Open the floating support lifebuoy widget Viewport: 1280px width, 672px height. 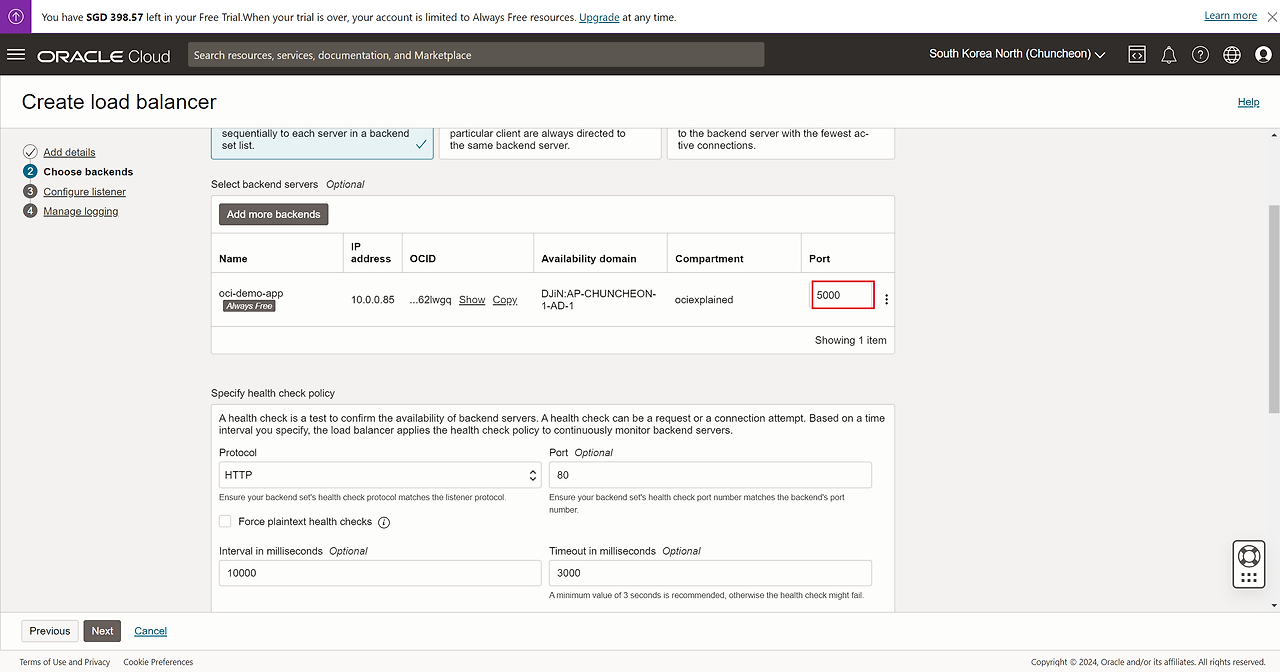(x=1248, y=556)
